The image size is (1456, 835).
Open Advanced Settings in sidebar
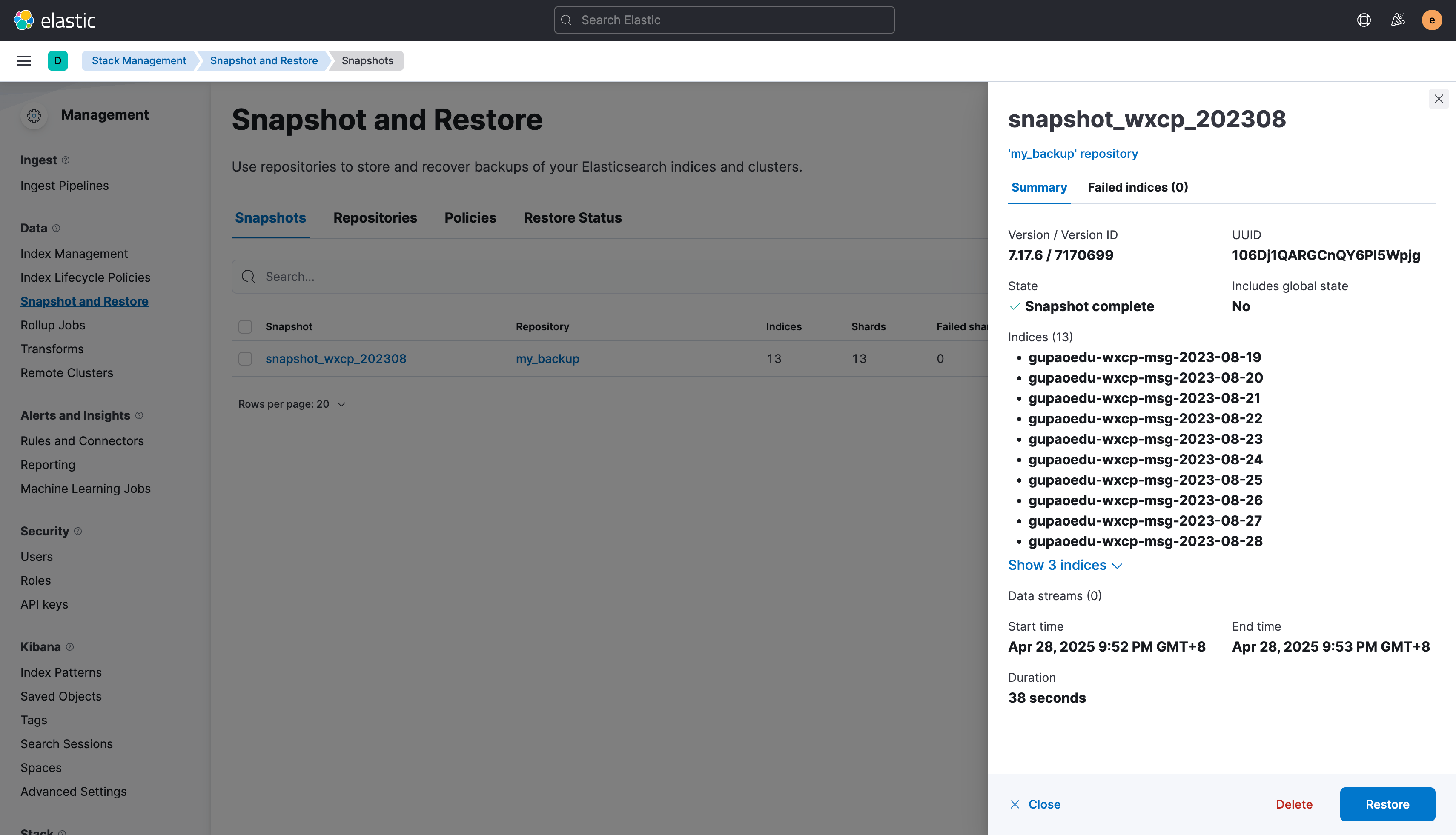tap(73, 792)
